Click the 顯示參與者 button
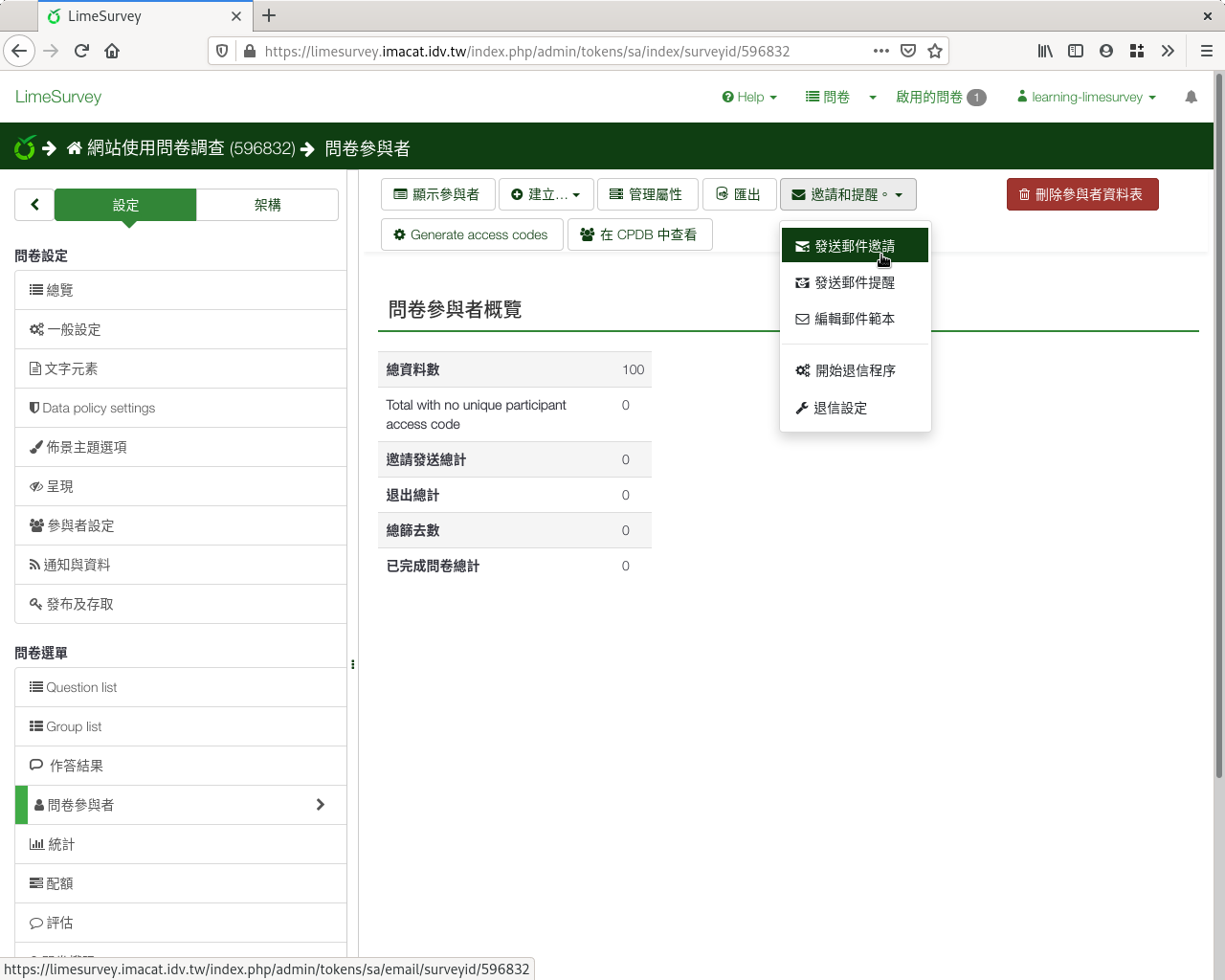Image resolution: width=1225 pixels, height=980 pixels. [437, 194]
